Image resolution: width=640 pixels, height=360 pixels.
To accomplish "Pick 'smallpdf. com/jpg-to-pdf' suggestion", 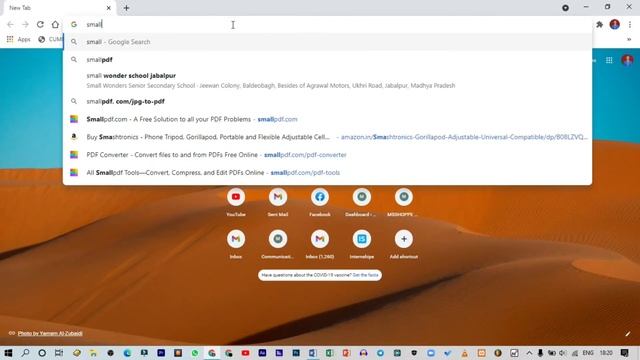I will [x=327, y=101].
